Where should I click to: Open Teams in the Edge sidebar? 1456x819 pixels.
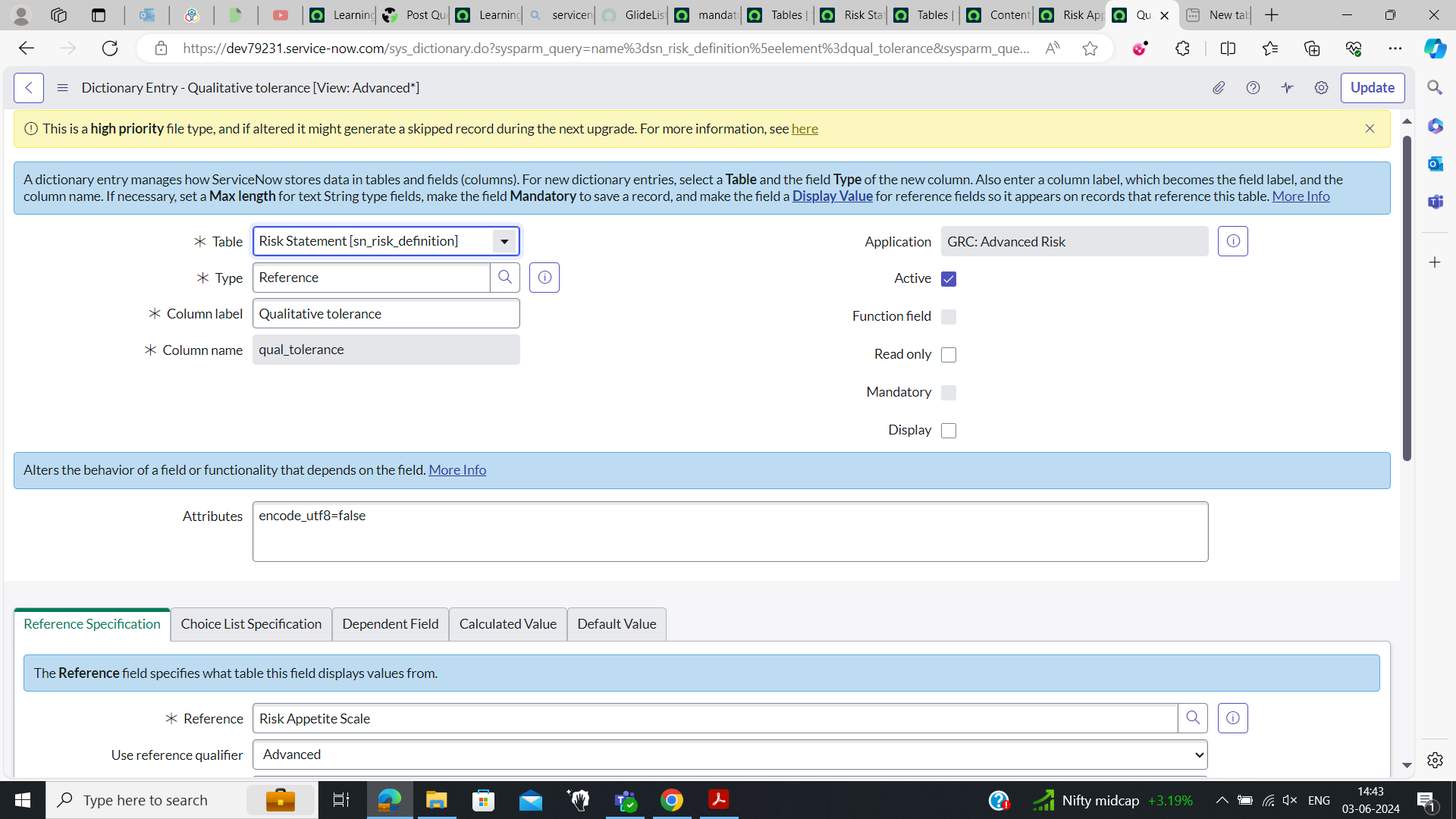point(1435,202)
